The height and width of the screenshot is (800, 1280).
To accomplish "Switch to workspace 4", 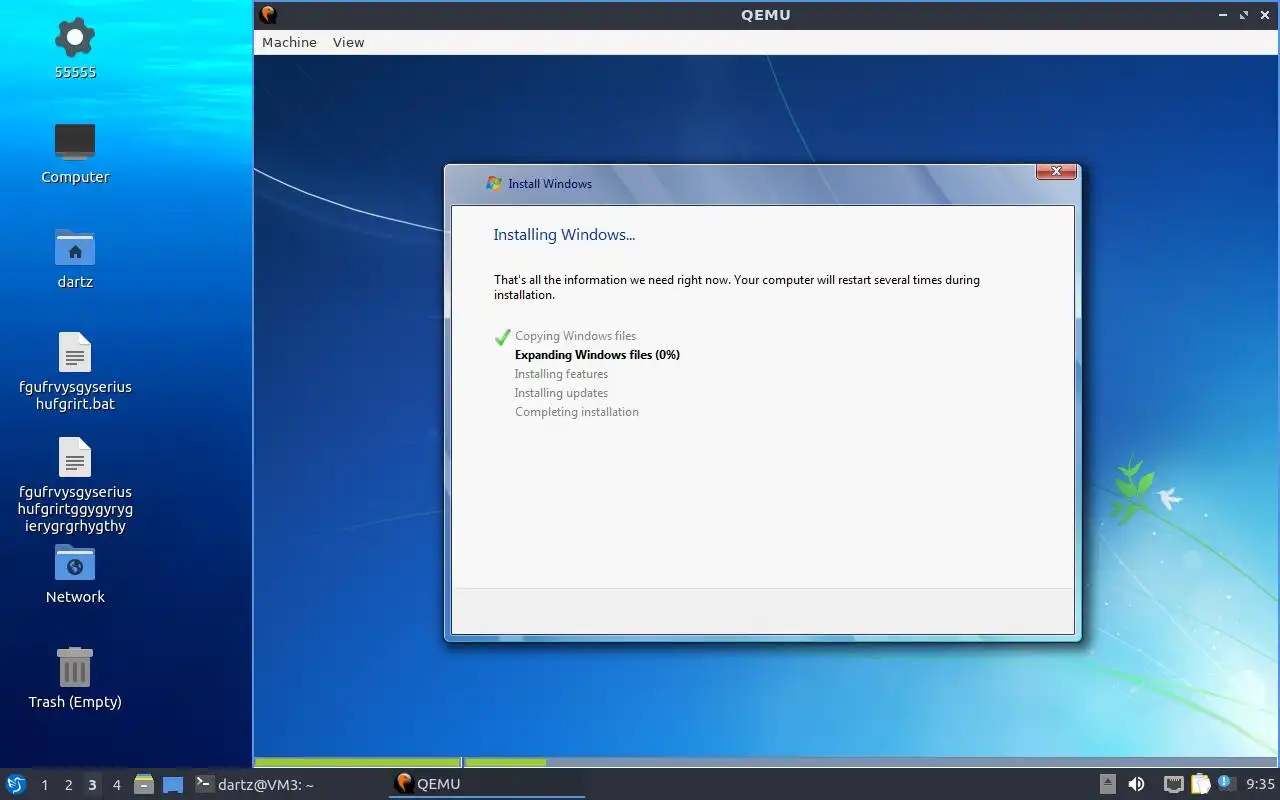I will pyautogui.click(x=117, y=785).
